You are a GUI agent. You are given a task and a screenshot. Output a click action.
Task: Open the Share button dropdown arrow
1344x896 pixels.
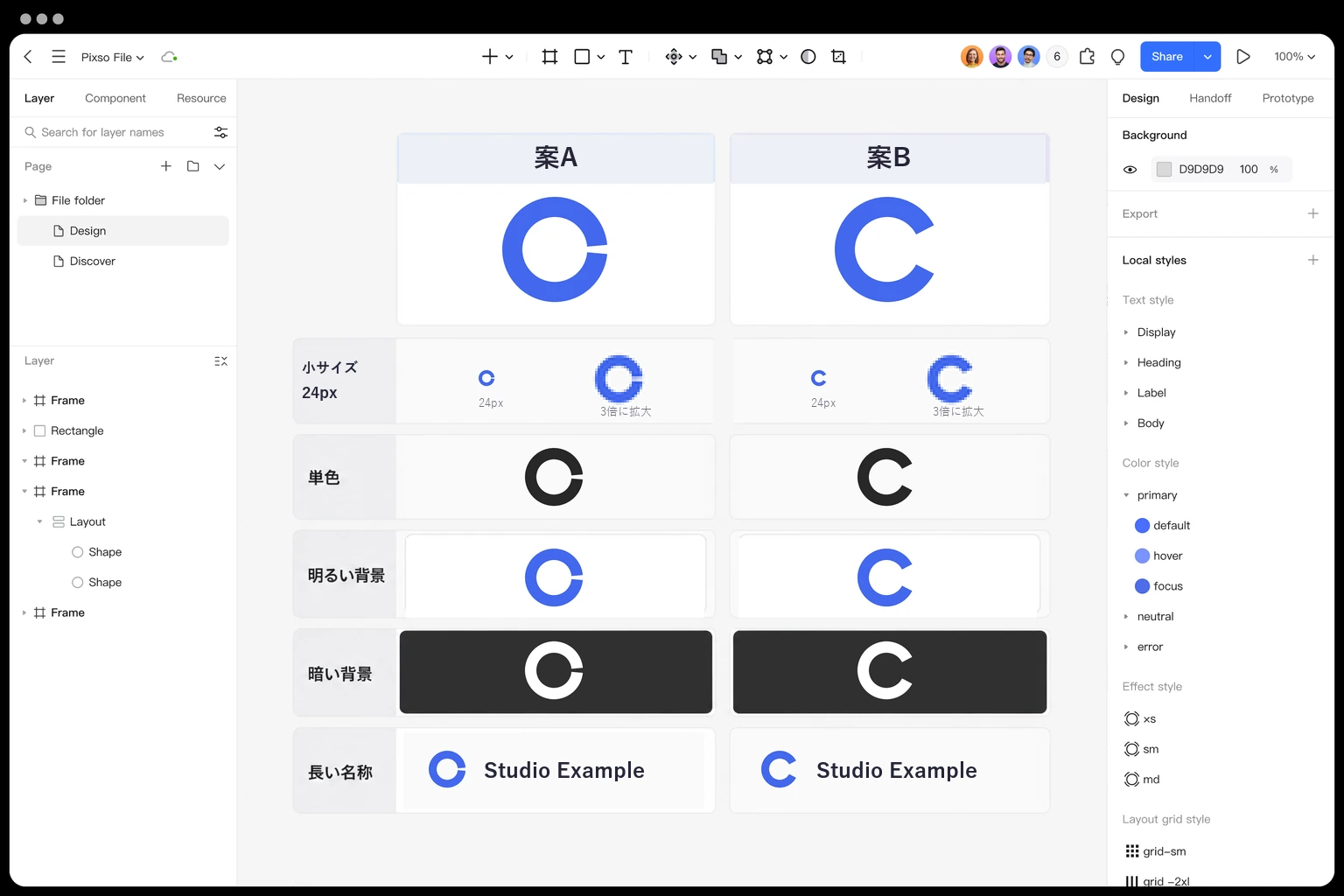click(x=1207, y=57)
